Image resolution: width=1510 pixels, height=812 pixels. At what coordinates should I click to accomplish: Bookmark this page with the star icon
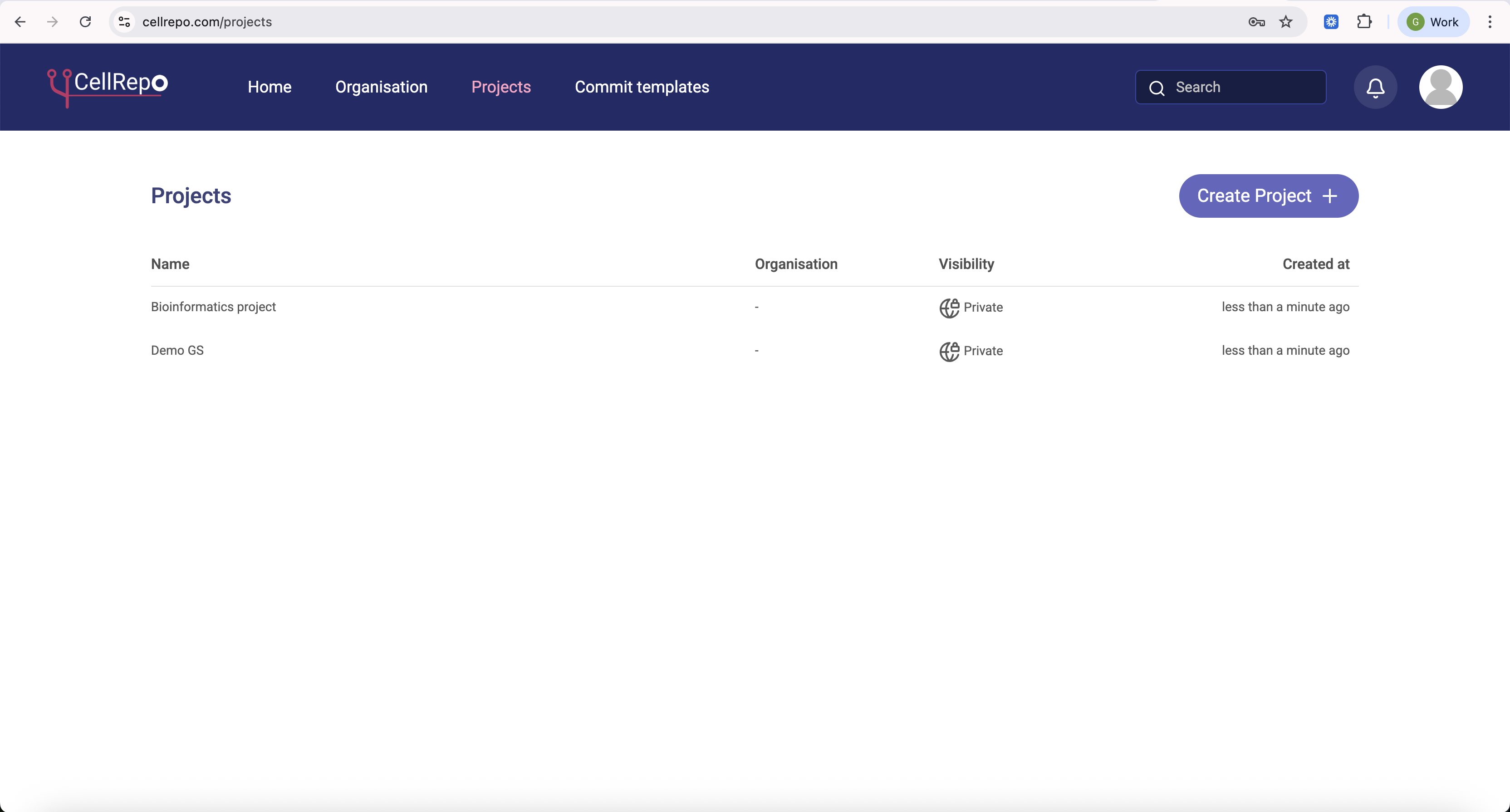pyautogui.click(x=1285, y=22)
